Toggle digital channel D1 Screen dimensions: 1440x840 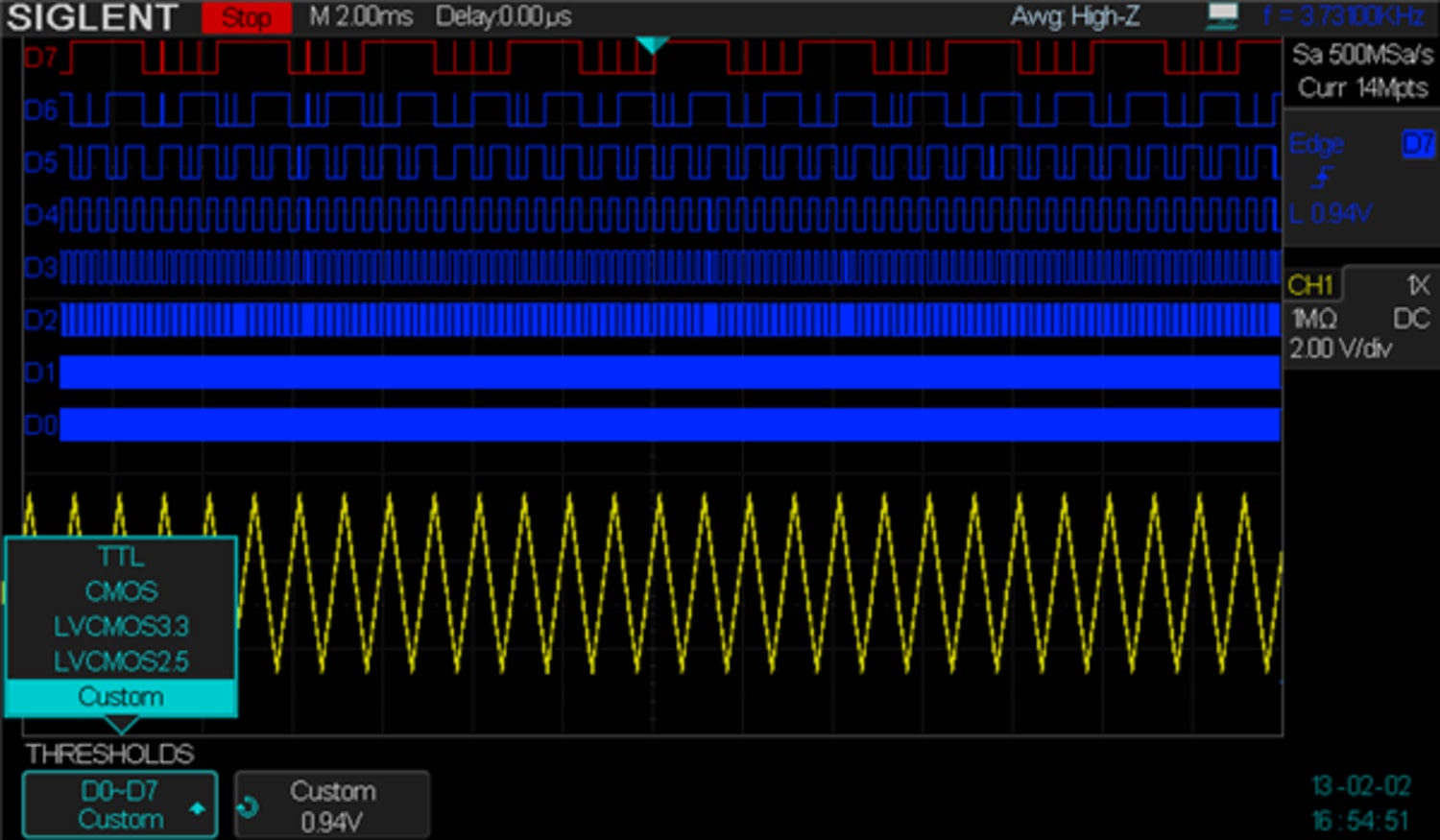[x=38, y=372]
